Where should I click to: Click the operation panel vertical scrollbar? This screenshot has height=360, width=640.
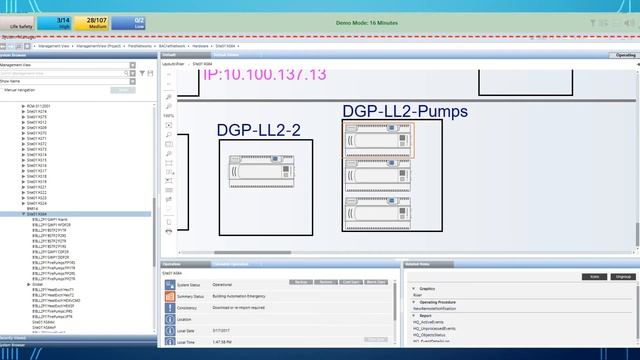click(x=395, y=302)
